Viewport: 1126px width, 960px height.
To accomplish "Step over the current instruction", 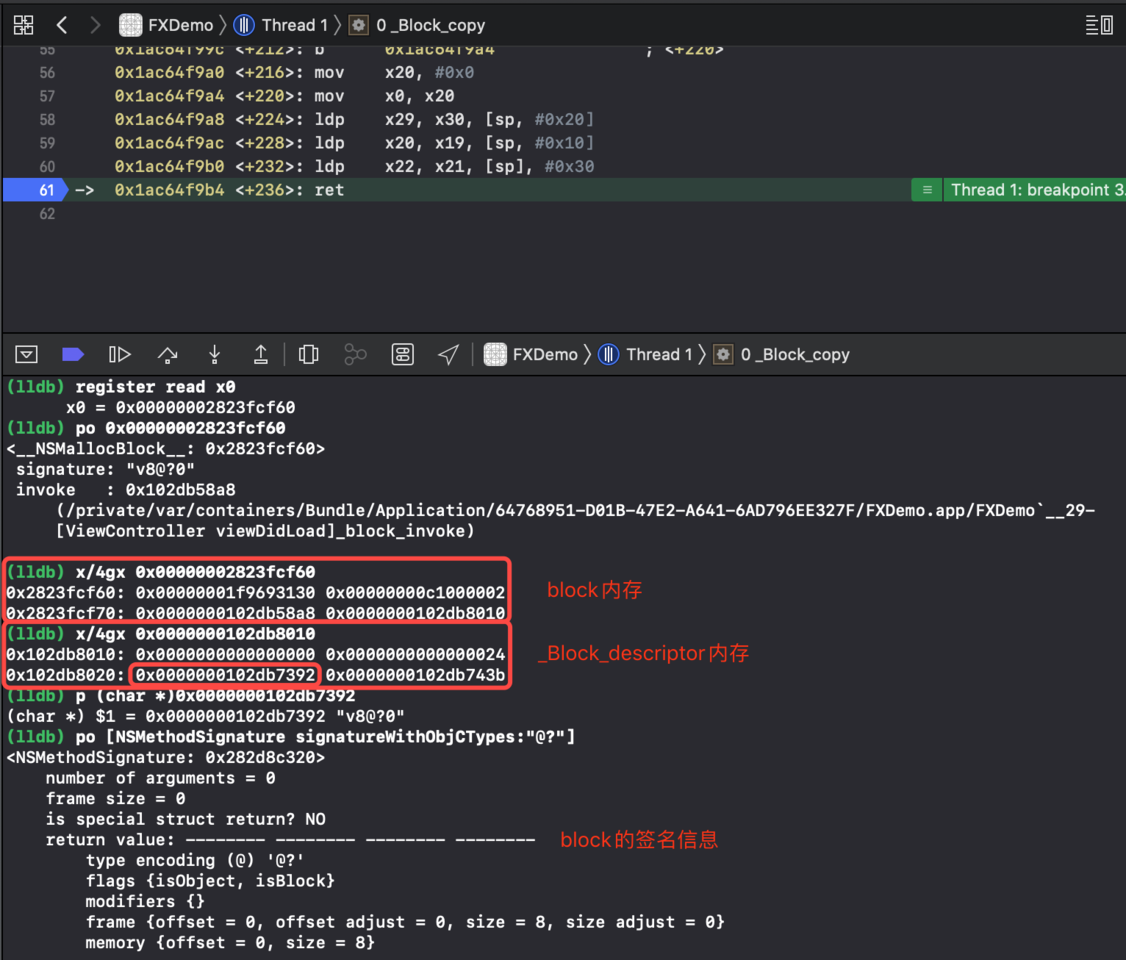I will [167, 354].
